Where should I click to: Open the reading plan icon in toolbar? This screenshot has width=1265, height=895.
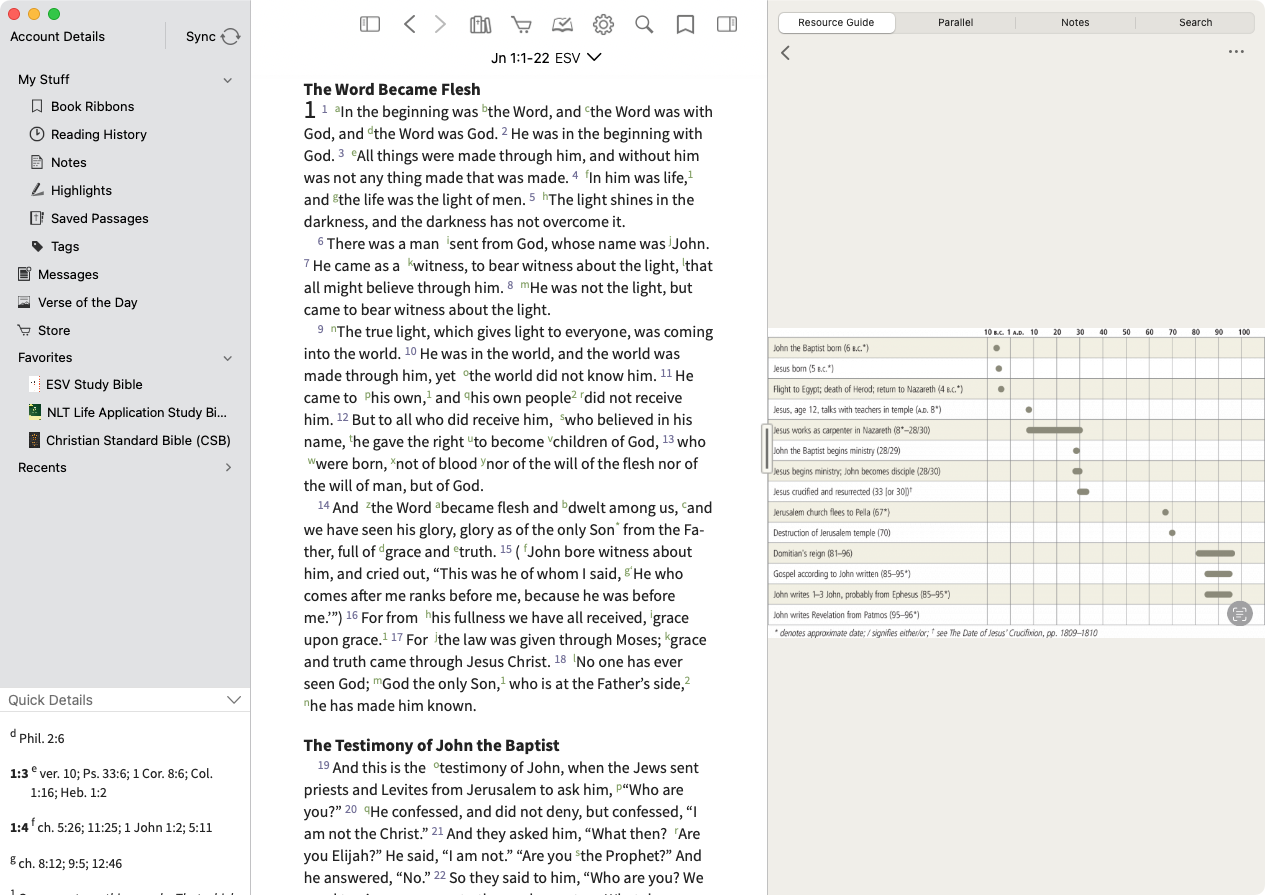point(562,25)
